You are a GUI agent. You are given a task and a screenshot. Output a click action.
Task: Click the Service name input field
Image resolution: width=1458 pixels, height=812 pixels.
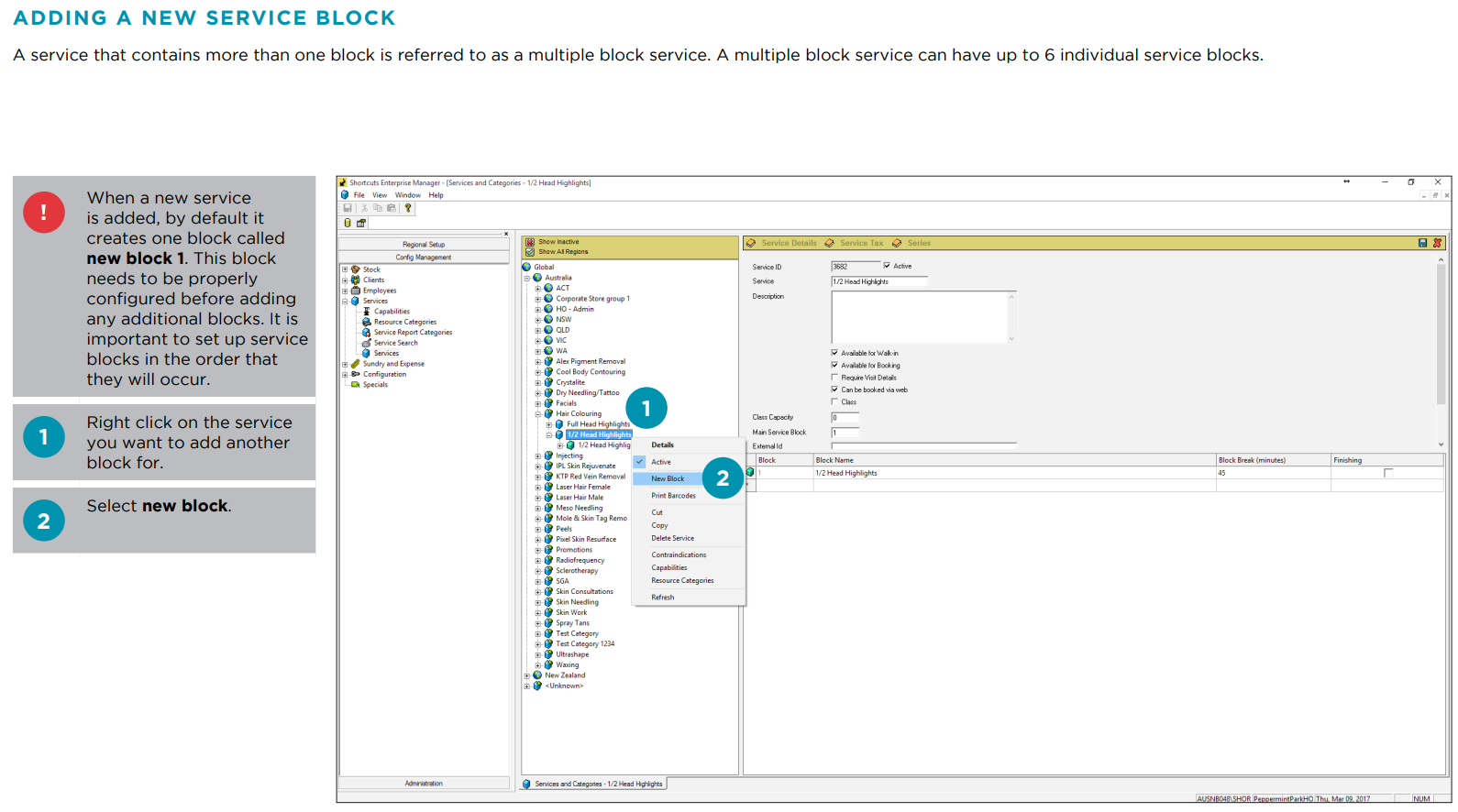(x=878, y=281)
